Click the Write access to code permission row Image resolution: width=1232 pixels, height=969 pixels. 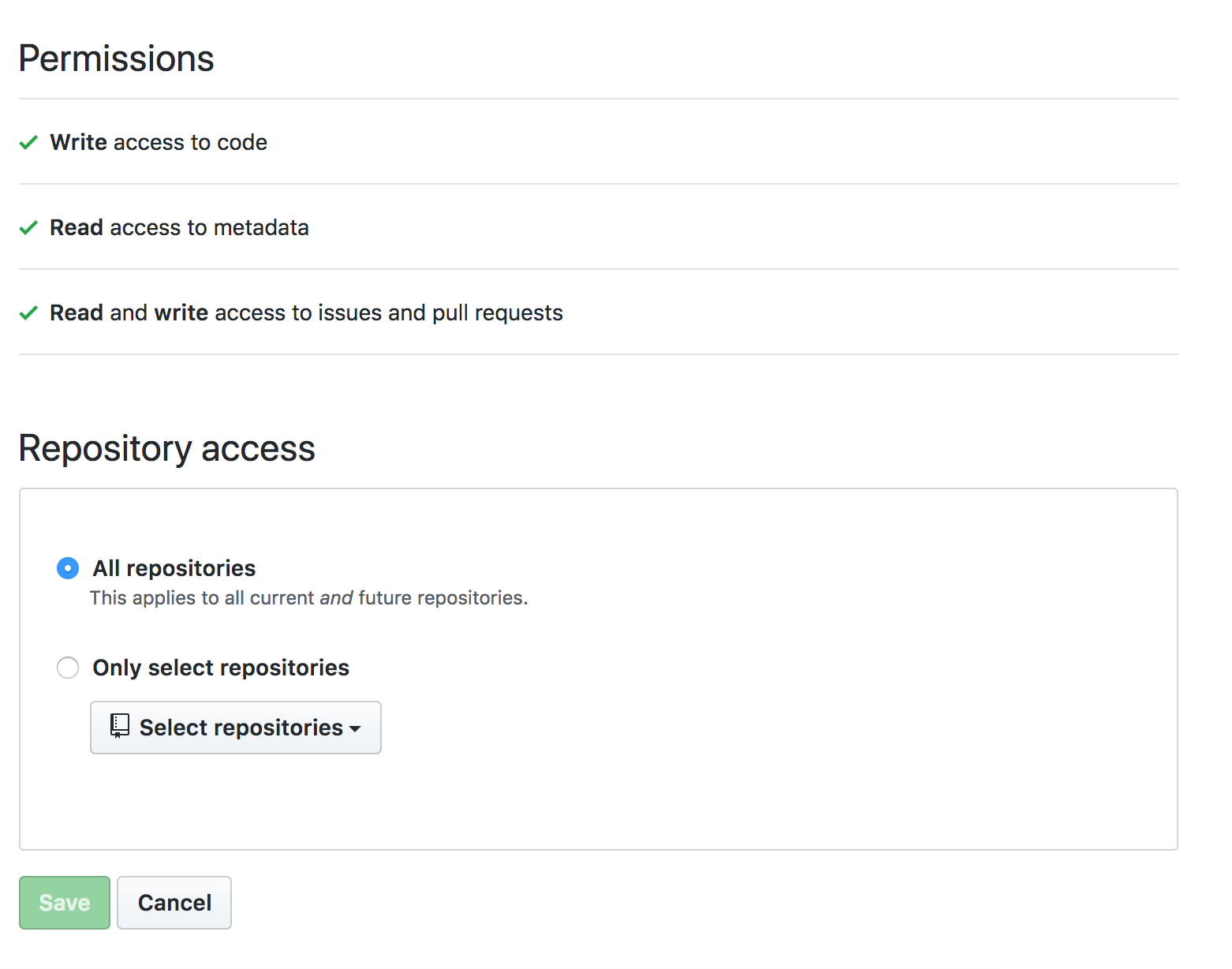point(159,142)
